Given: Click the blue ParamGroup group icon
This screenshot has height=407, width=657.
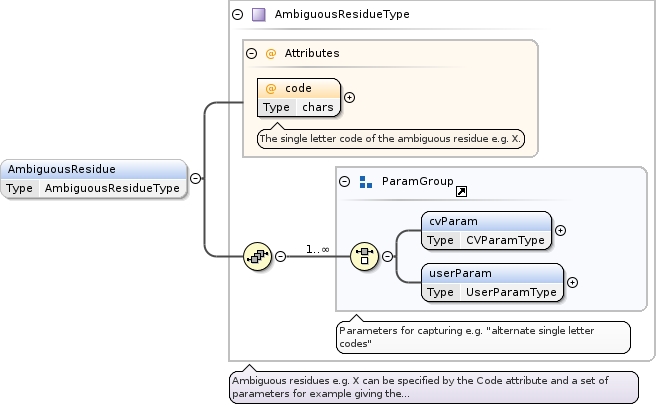Looking at the screenshot, I should 365,181.
